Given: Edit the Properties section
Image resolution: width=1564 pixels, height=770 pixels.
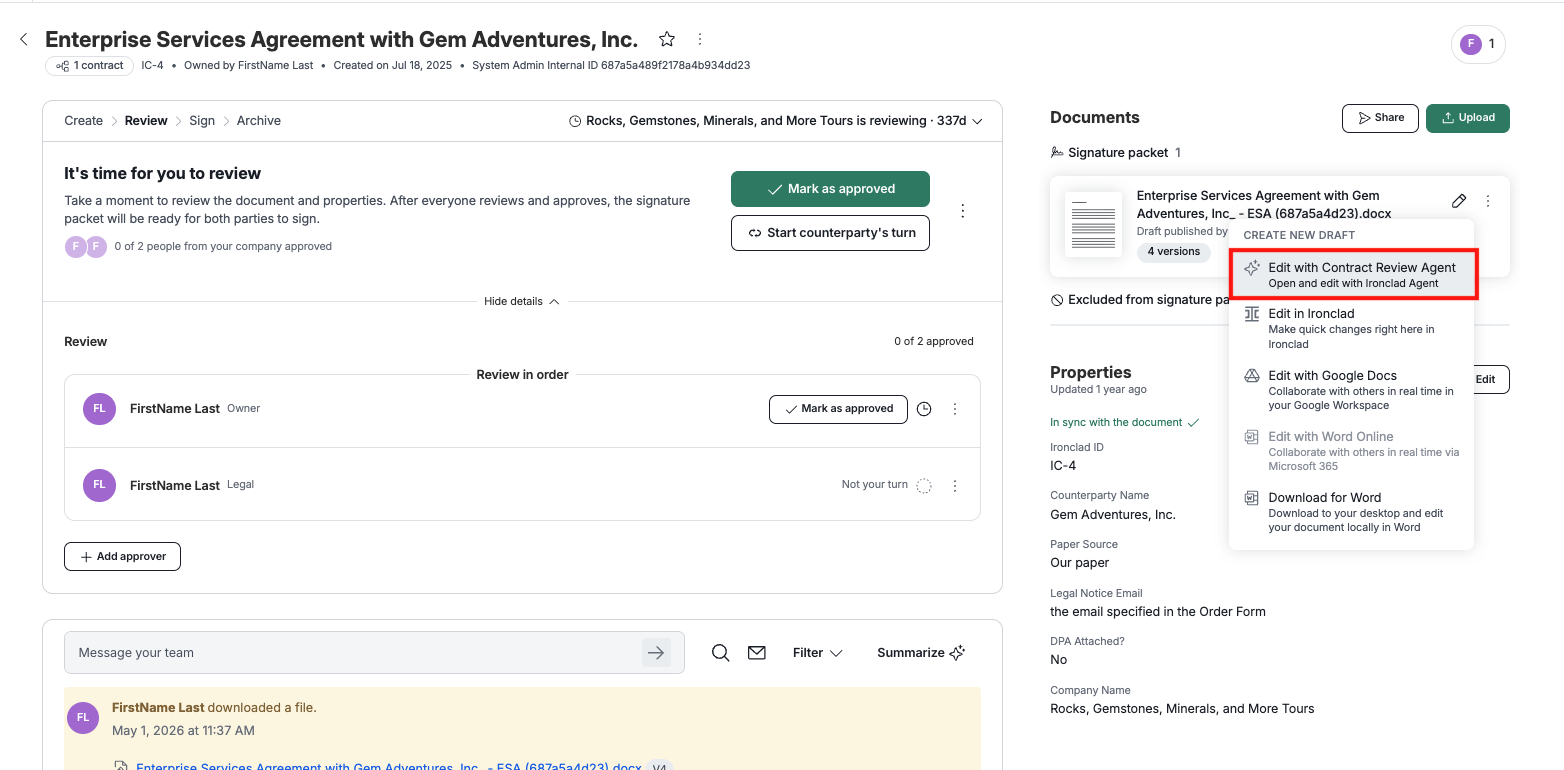Looking at the screenshot, I should [1490, 380].
